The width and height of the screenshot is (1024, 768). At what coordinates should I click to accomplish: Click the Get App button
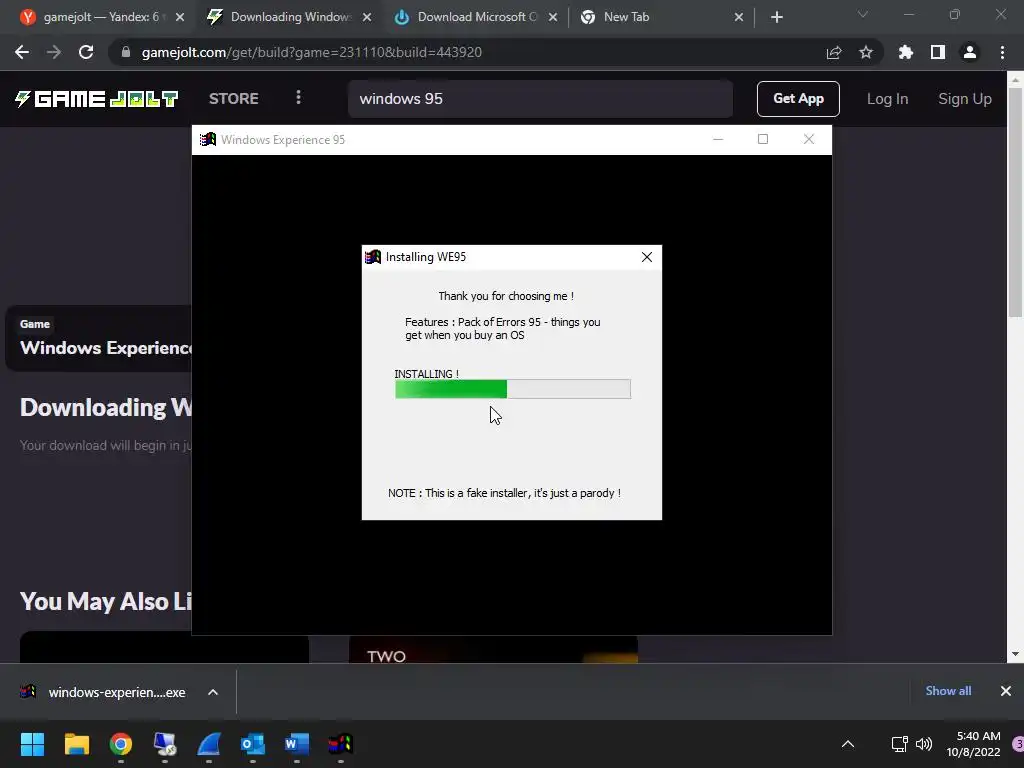click(x=798, y=99)
